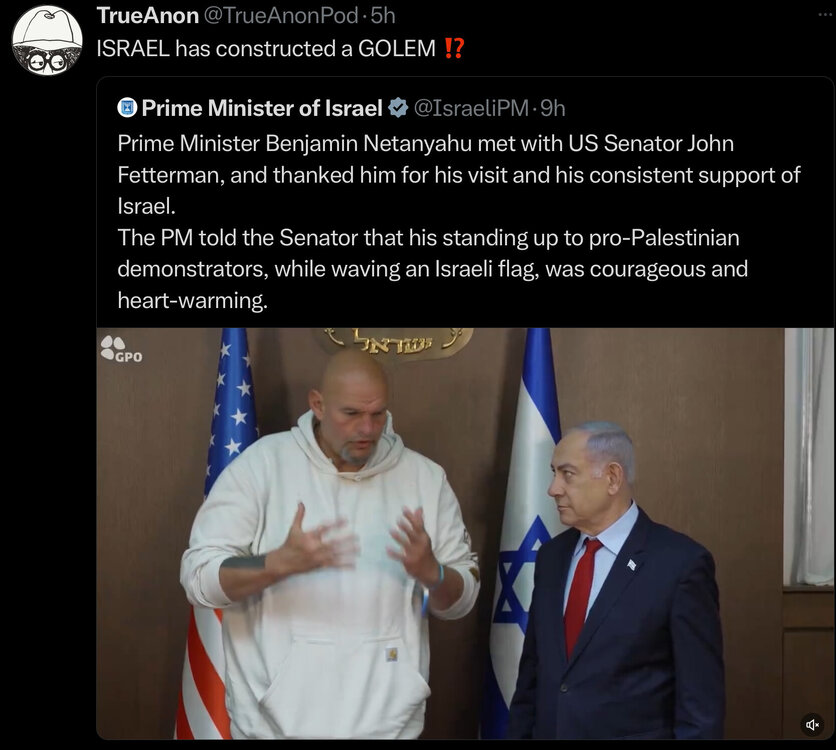836x750 pixels.
Task: Click the quoted tweet's 9h timestamp
Action: (553, 108)
